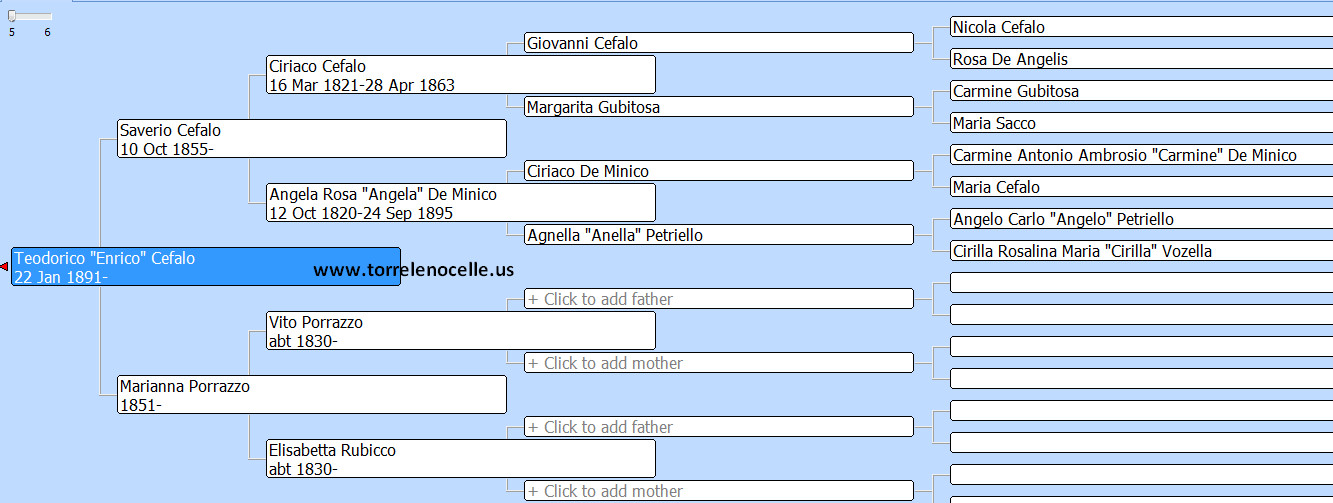Add a mother for Vito Porrazzo
Screen dimensions: 1333x503
718,363
